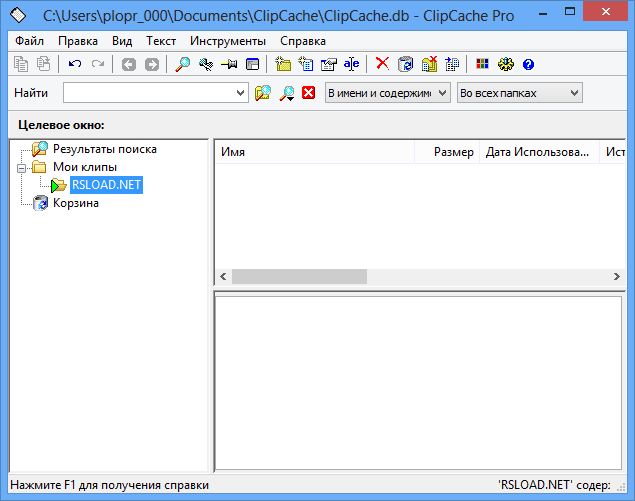
Task: Open the Вид menu
Action: pos(122,41)
